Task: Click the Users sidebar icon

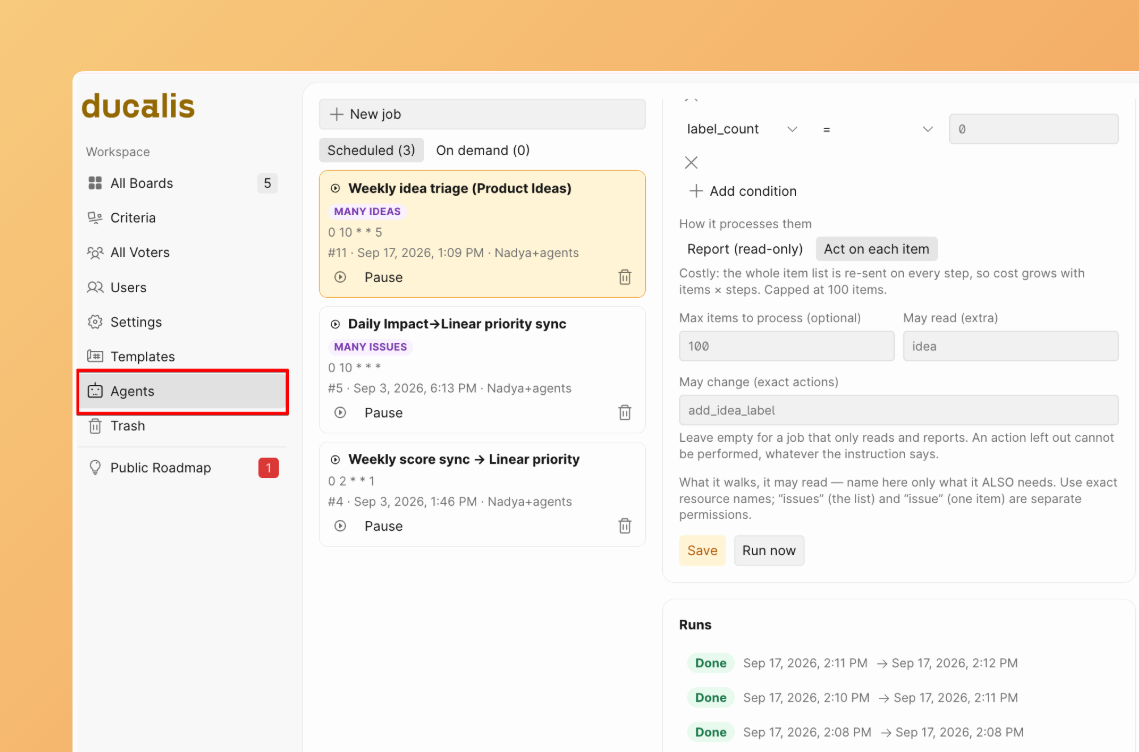Action: click(95, 288)
